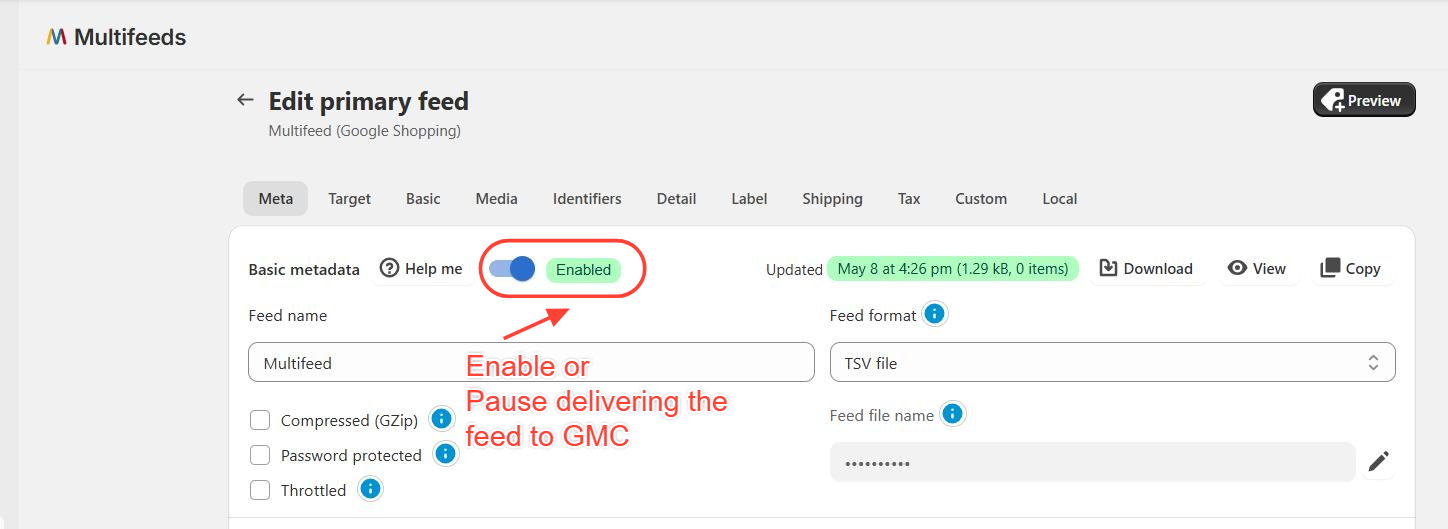Click the back arrow beside Edit primary feed

[x=245, y=100]
